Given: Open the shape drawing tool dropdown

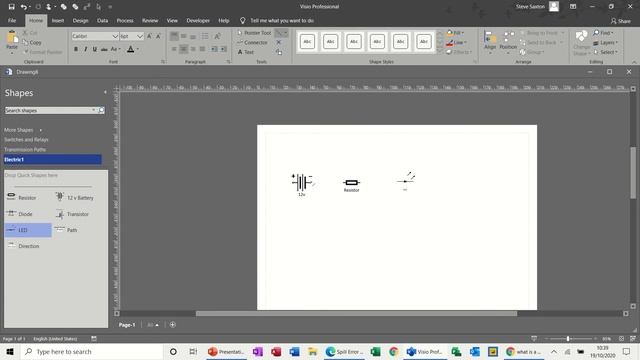Looking at the screenshot, I should pyautogui.click(x=281, y=33).
